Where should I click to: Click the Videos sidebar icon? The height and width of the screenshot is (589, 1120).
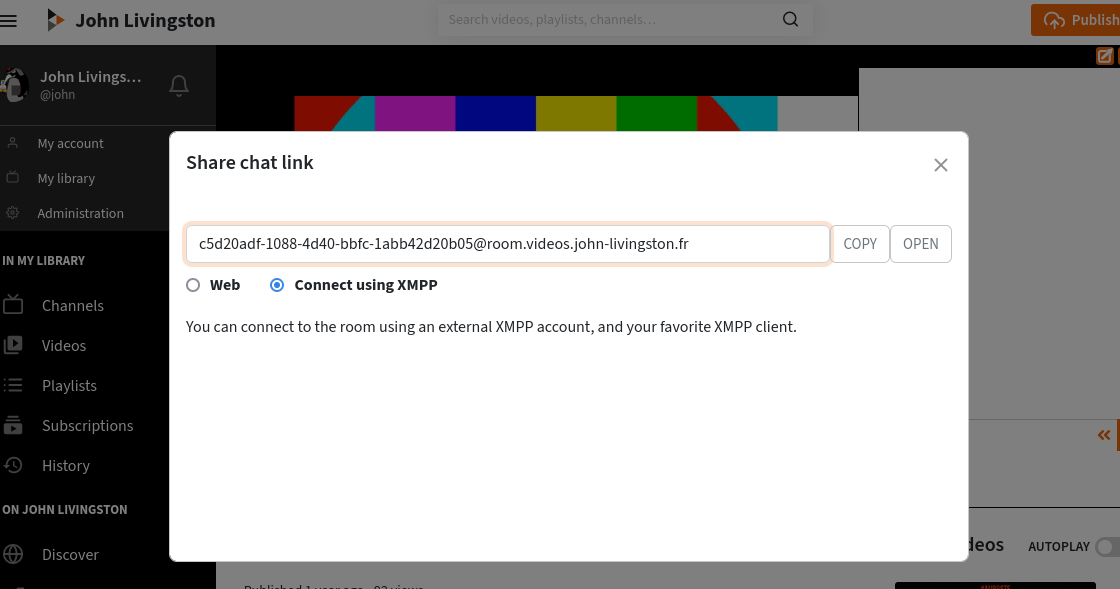click(13, 345)
